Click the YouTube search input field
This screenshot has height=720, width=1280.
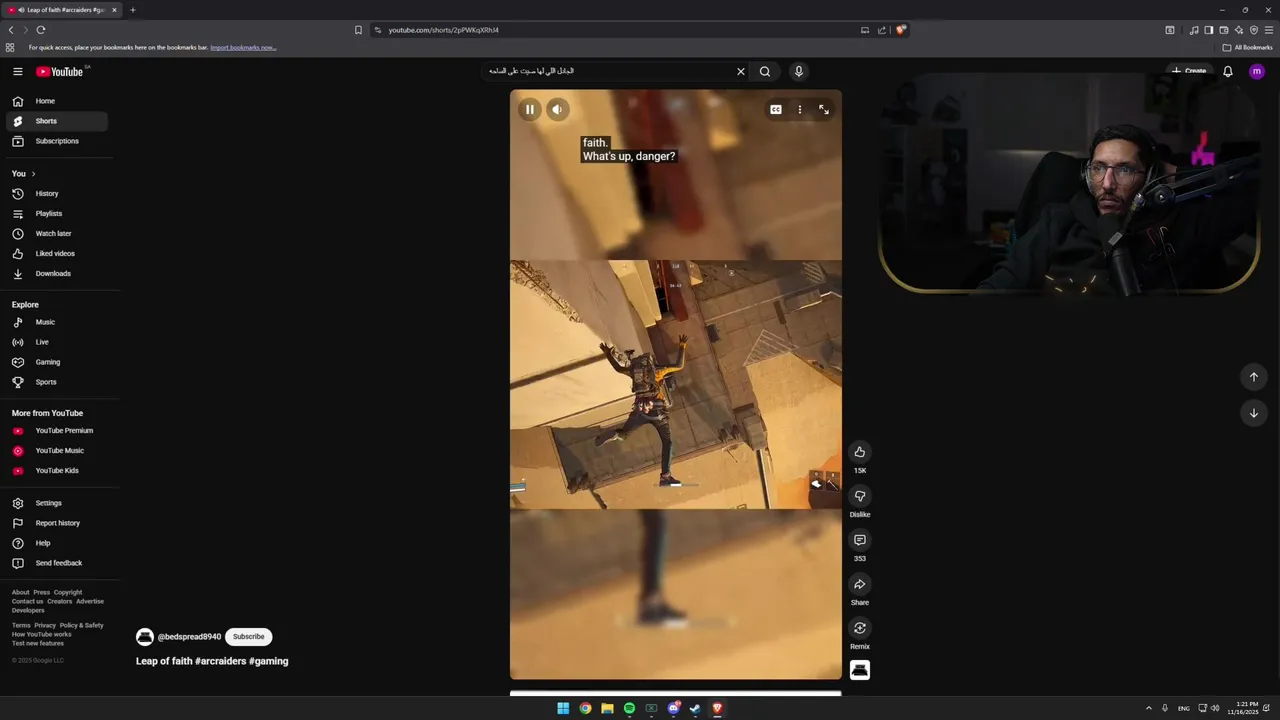coord(608,71)
